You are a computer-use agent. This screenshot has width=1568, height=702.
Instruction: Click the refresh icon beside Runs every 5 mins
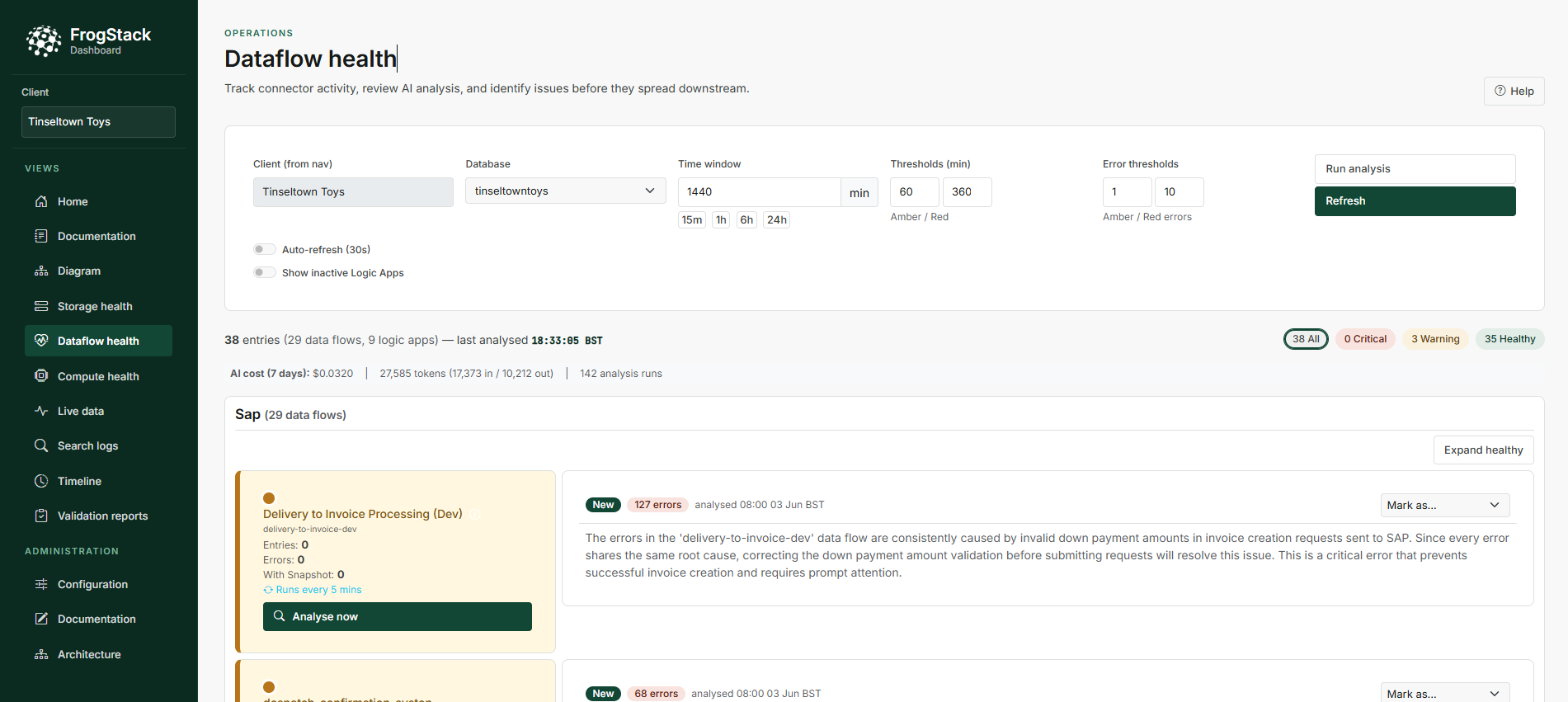click(x=268, y=590)
